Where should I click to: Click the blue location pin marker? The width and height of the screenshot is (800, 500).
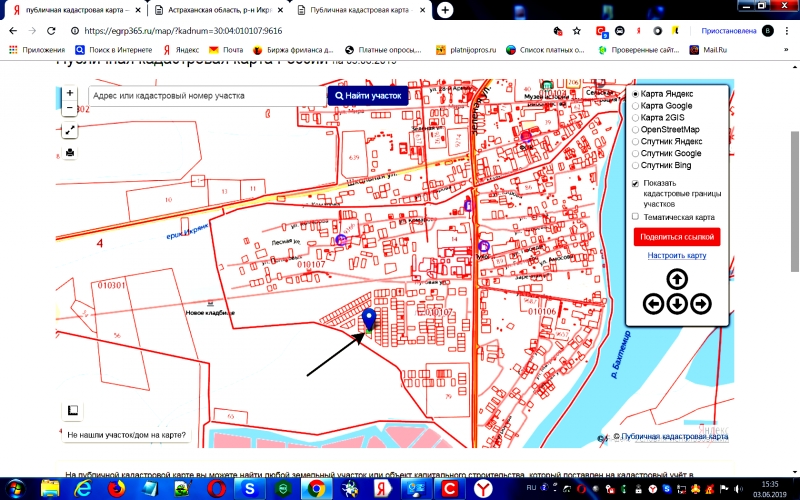[368, 319]
